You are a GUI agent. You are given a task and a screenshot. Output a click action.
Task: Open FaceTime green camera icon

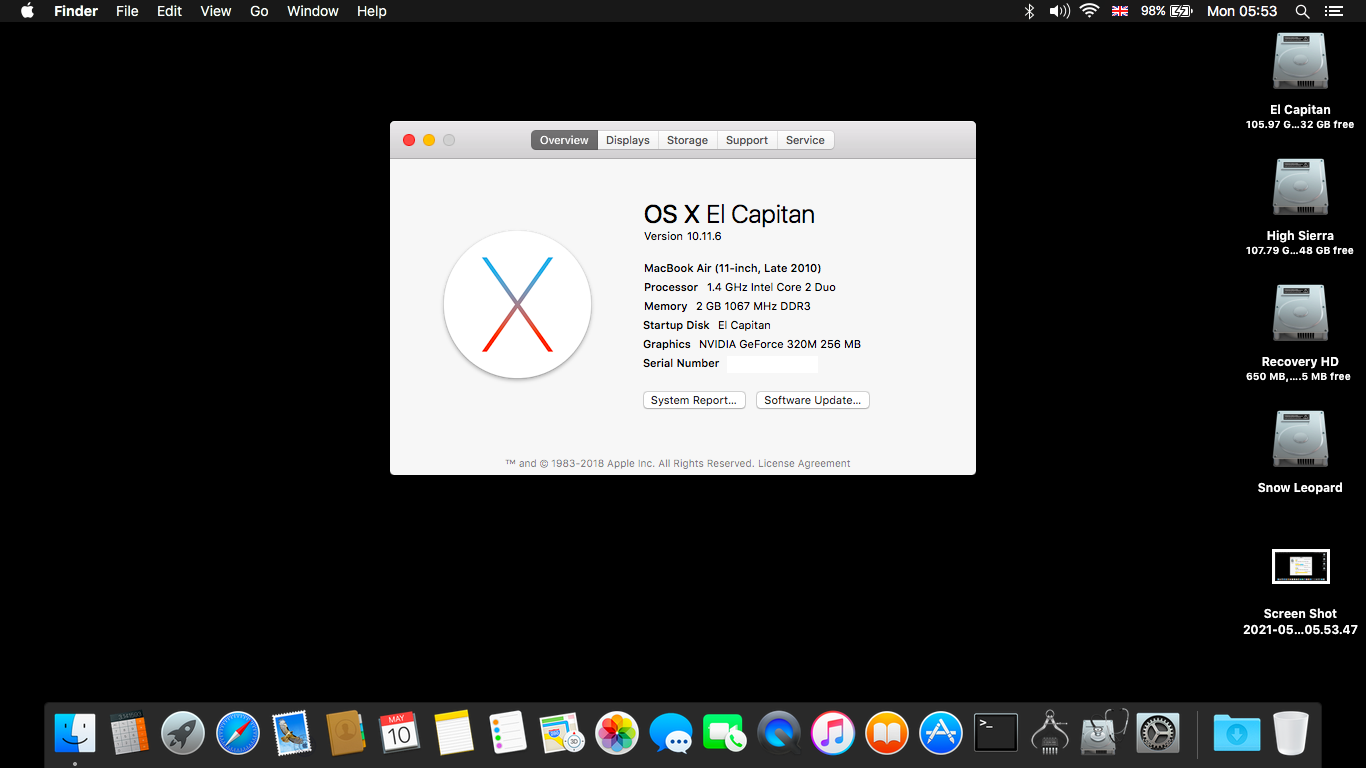[724, 733]
